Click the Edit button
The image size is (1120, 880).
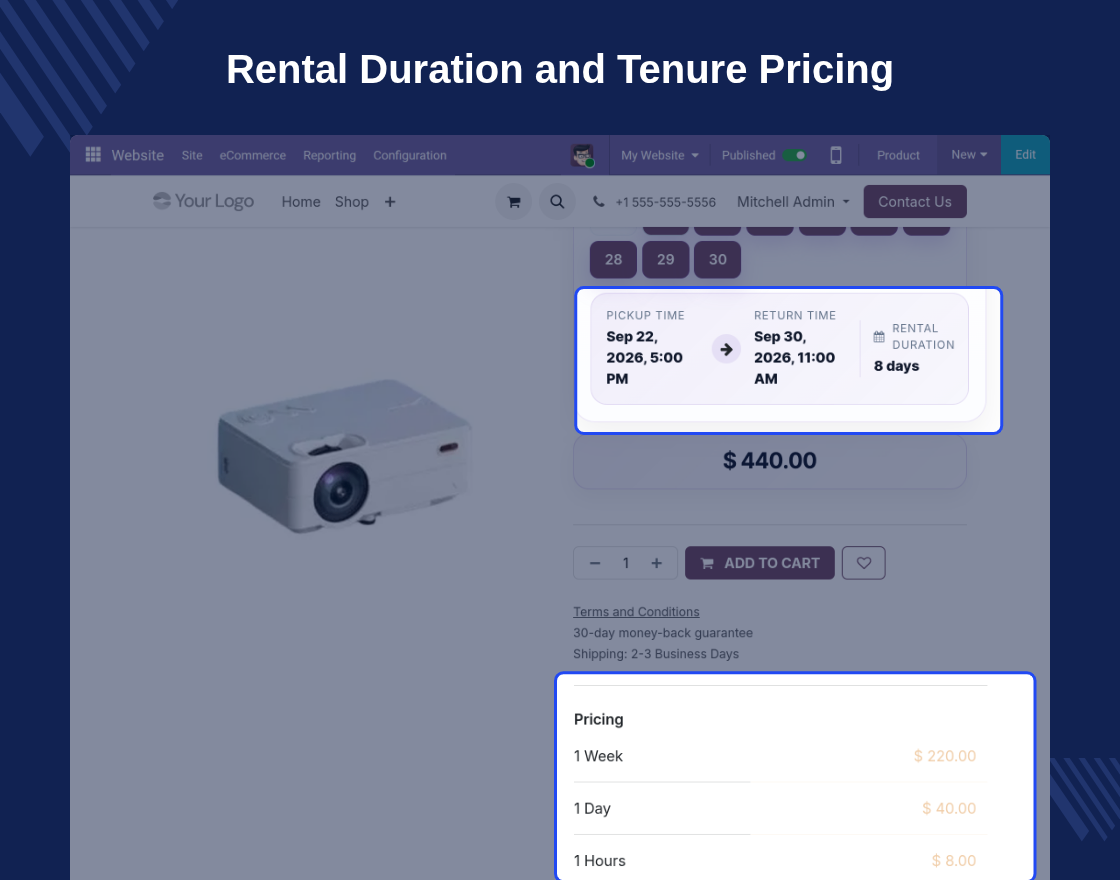point(1025,154)
